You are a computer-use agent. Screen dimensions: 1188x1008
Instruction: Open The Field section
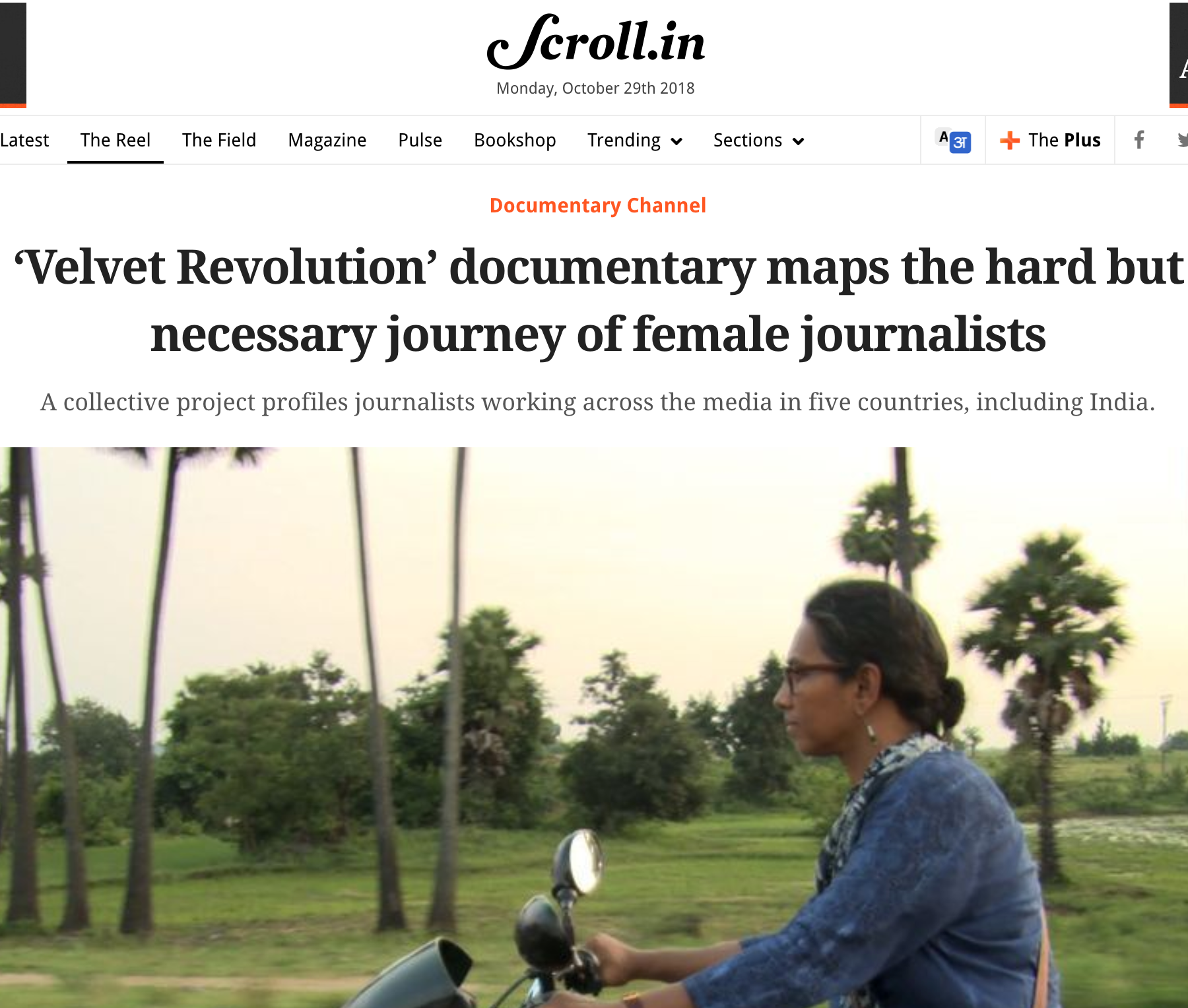(x=219, y=140)
